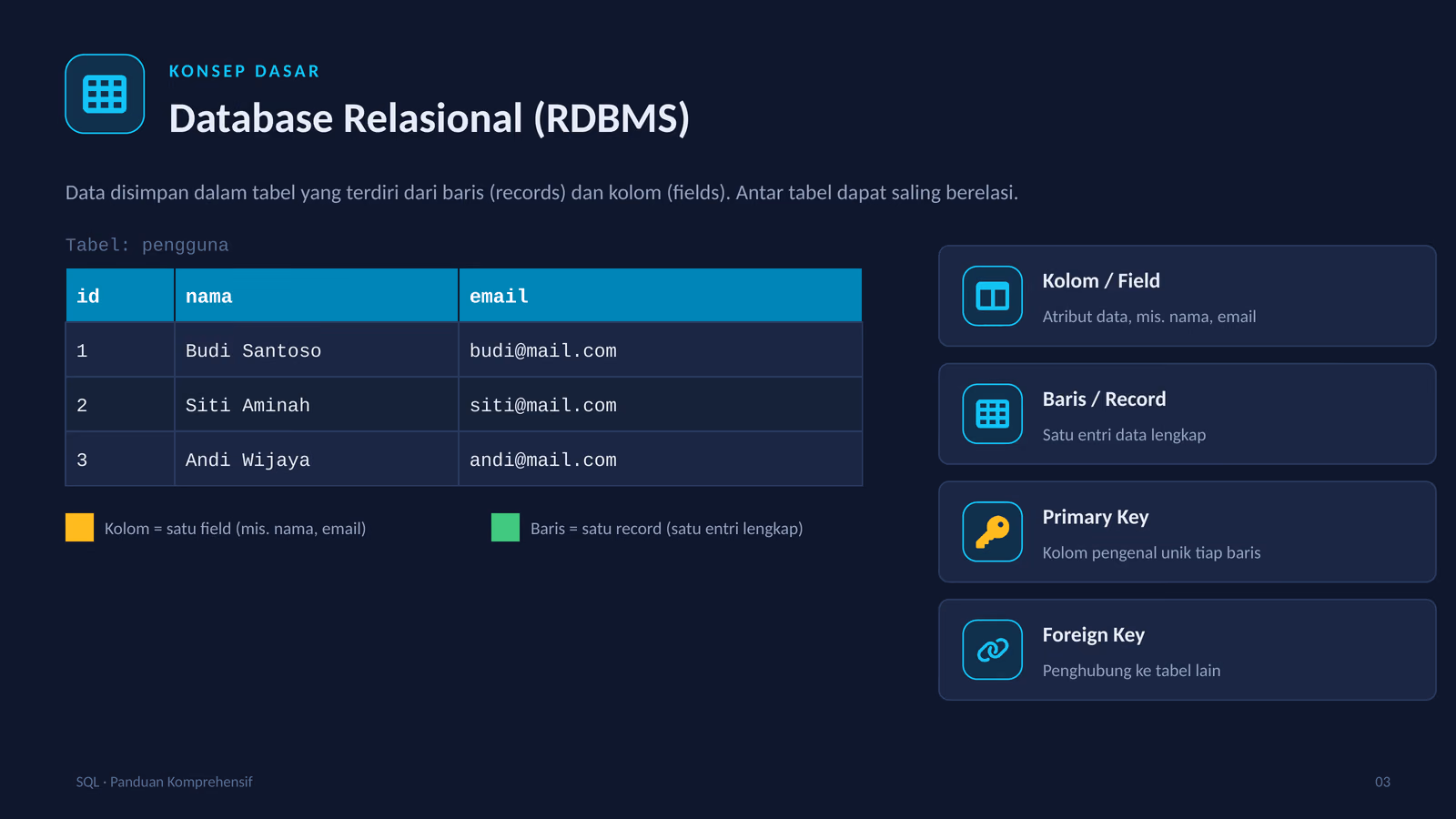Click the 'KONSEP DASAR' heading label
The image size is (1456, 819).
[x=244, y=71]
